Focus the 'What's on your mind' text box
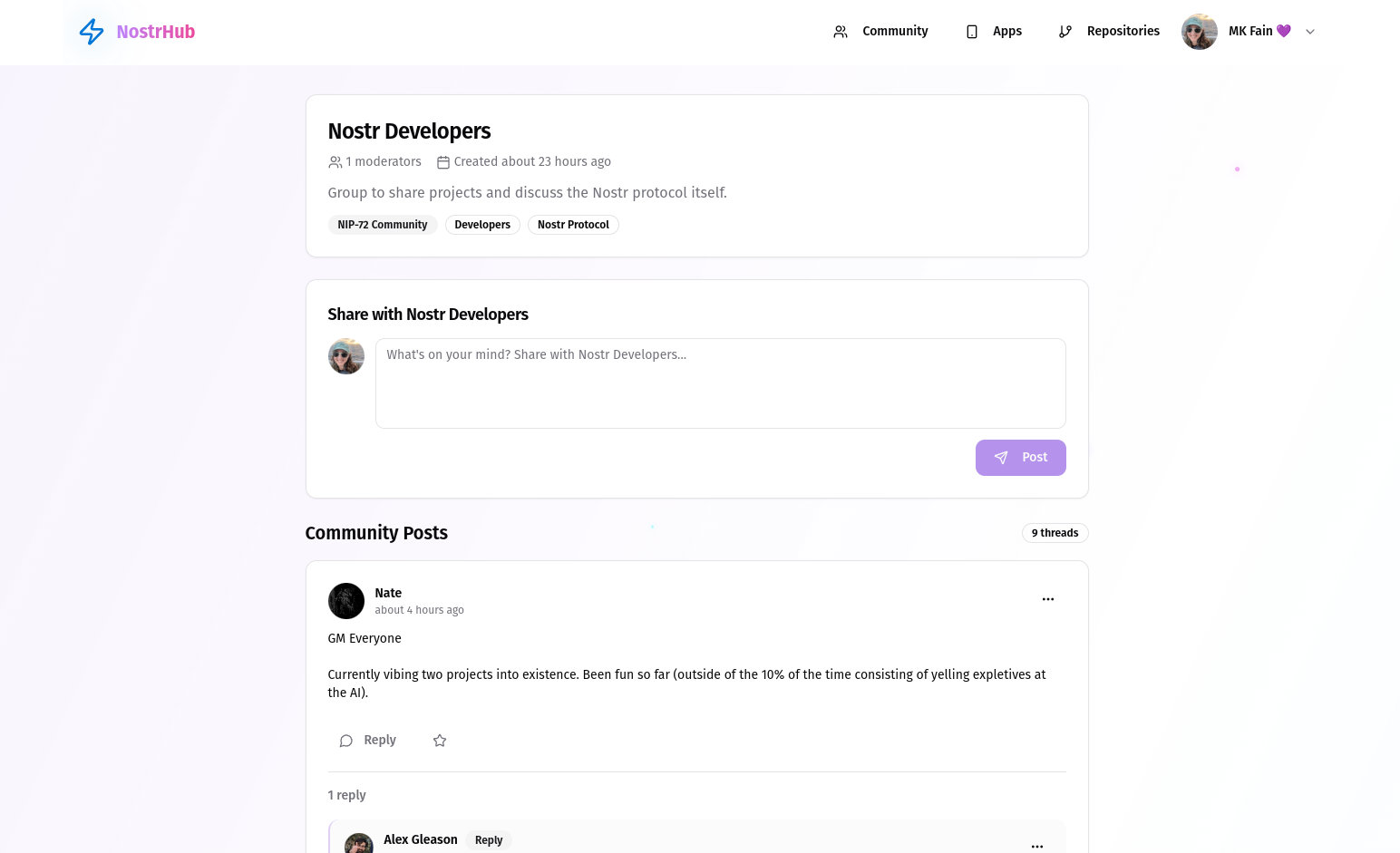The width and height of the screenshot is (1400, 853). point(720,383)
